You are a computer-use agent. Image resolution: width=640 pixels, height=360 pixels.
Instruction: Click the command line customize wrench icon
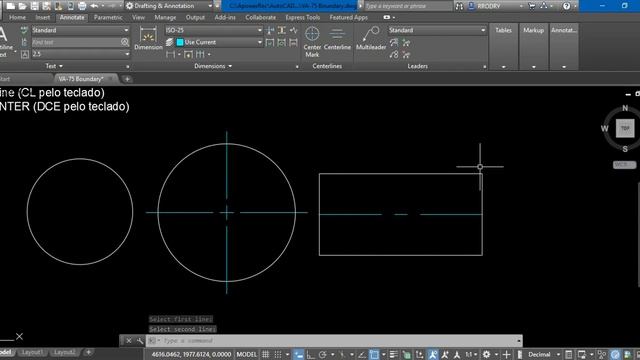click(140, 340)
